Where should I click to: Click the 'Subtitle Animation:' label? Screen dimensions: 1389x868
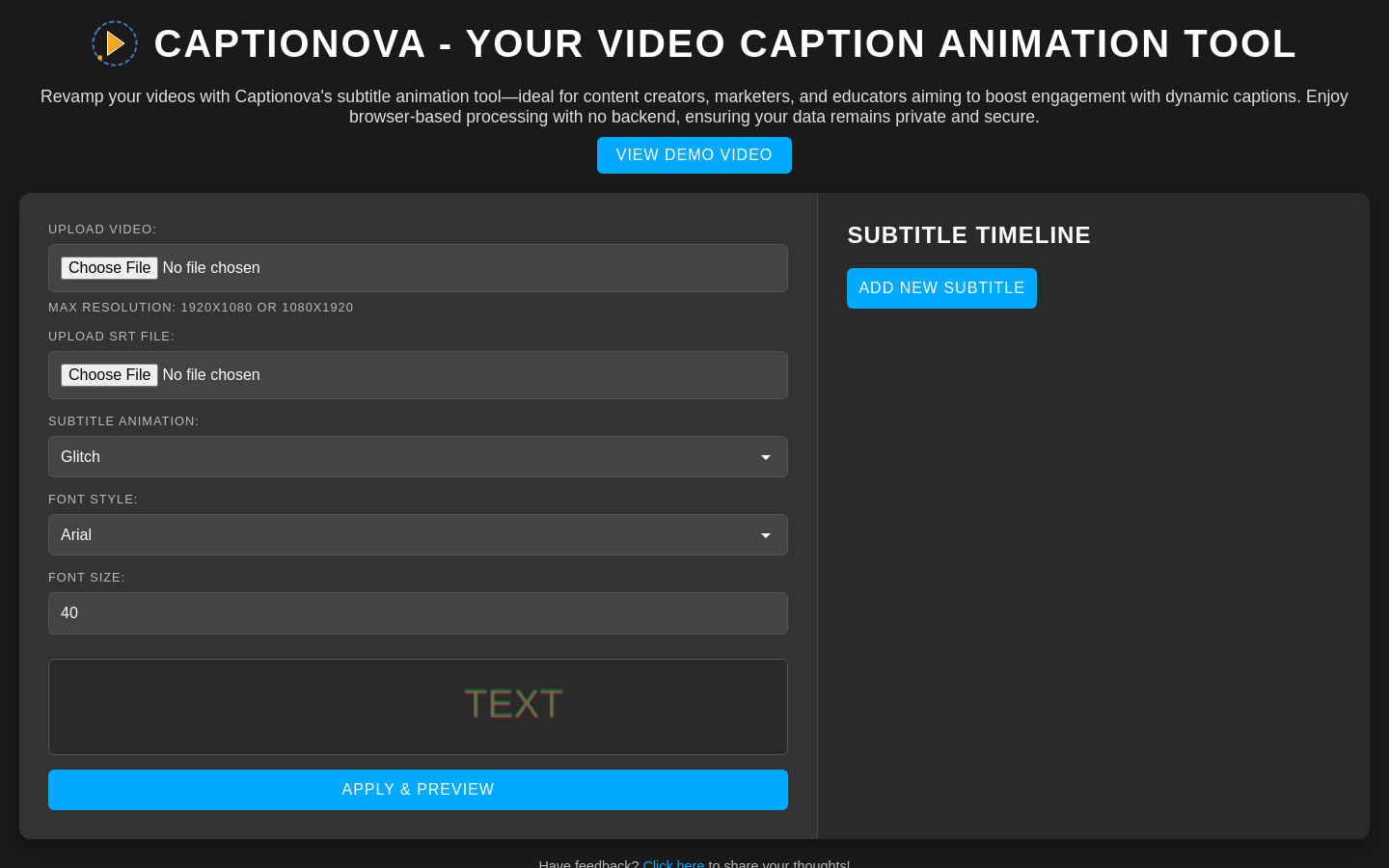click(x=123, y=421)
